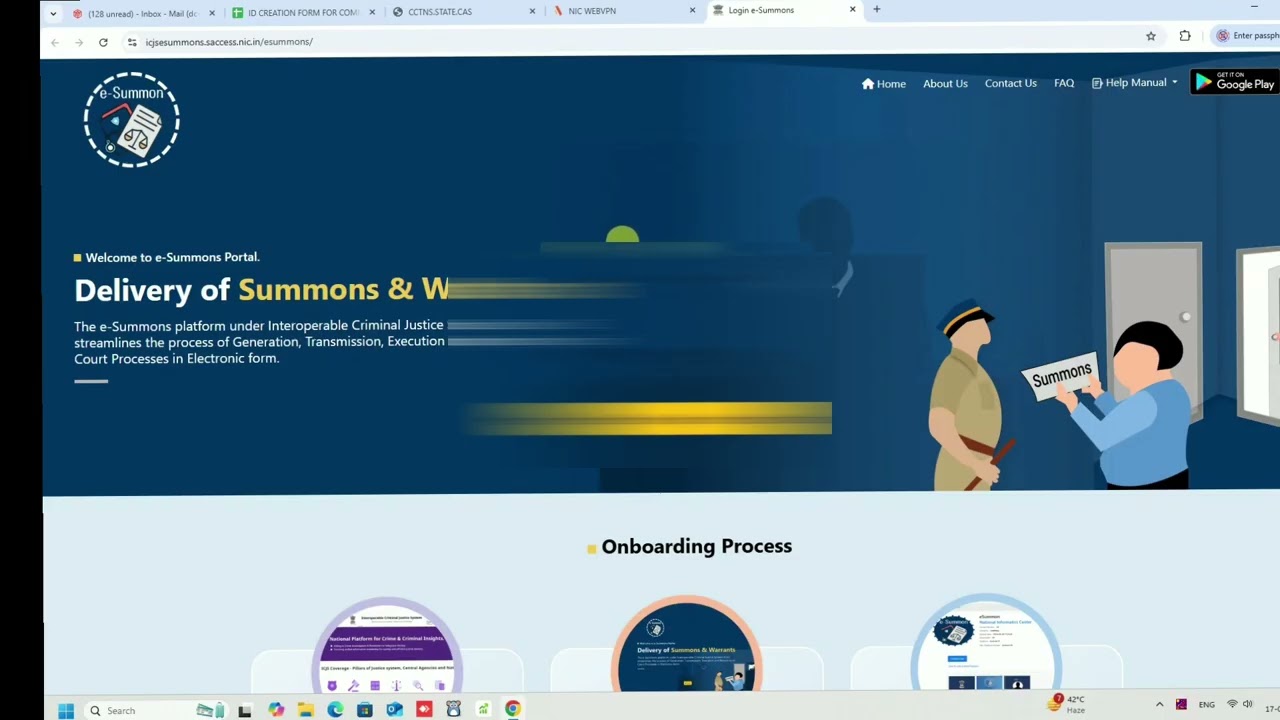This screenshot has width=1280, height=720.
Task: Open the monkey-face app on taskbar
Action: pos(454,708)
